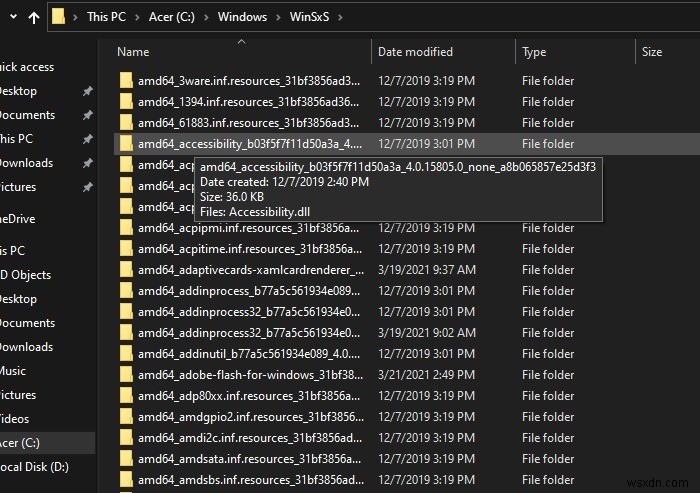Viewport: 700px width, 493px height.
Task: Expand chevron between Windows and WinSxS
Action: tap(278, 17)
